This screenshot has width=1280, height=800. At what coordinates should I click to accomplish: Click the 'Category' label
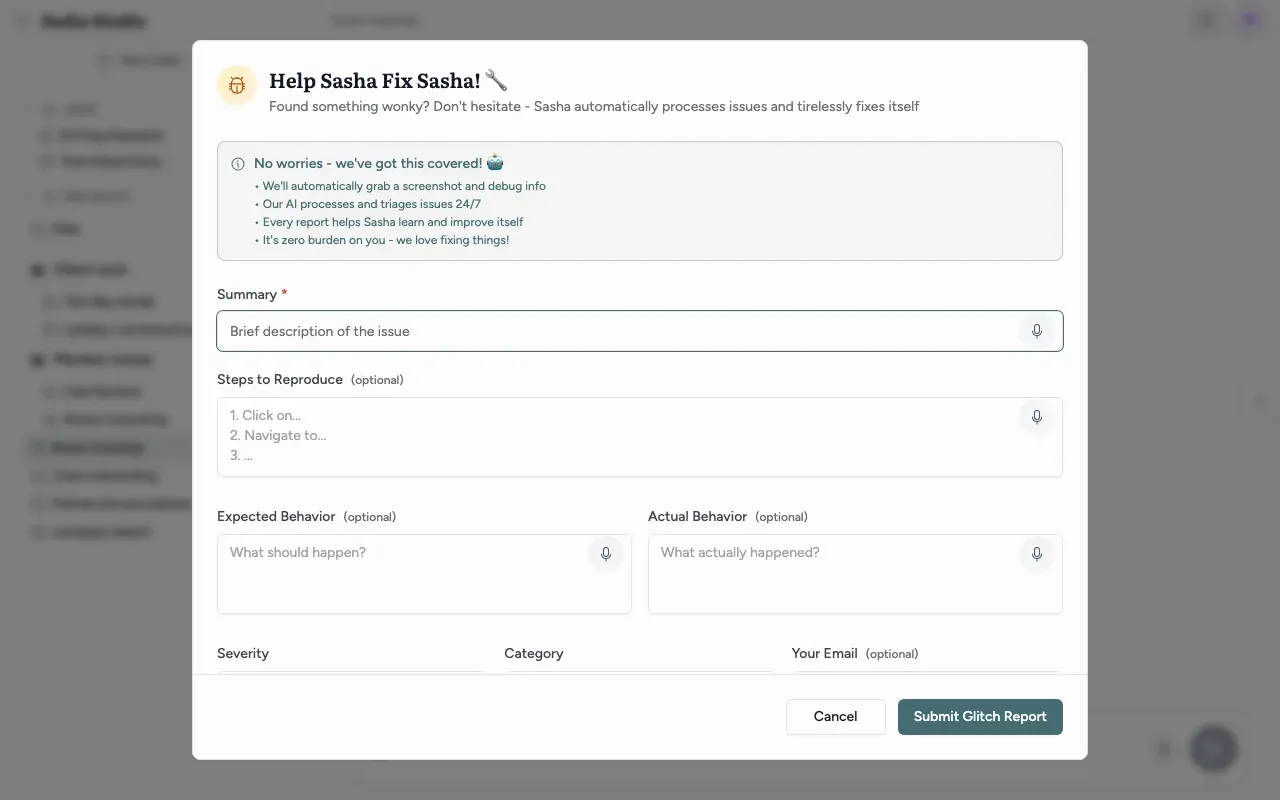(534, 654)
